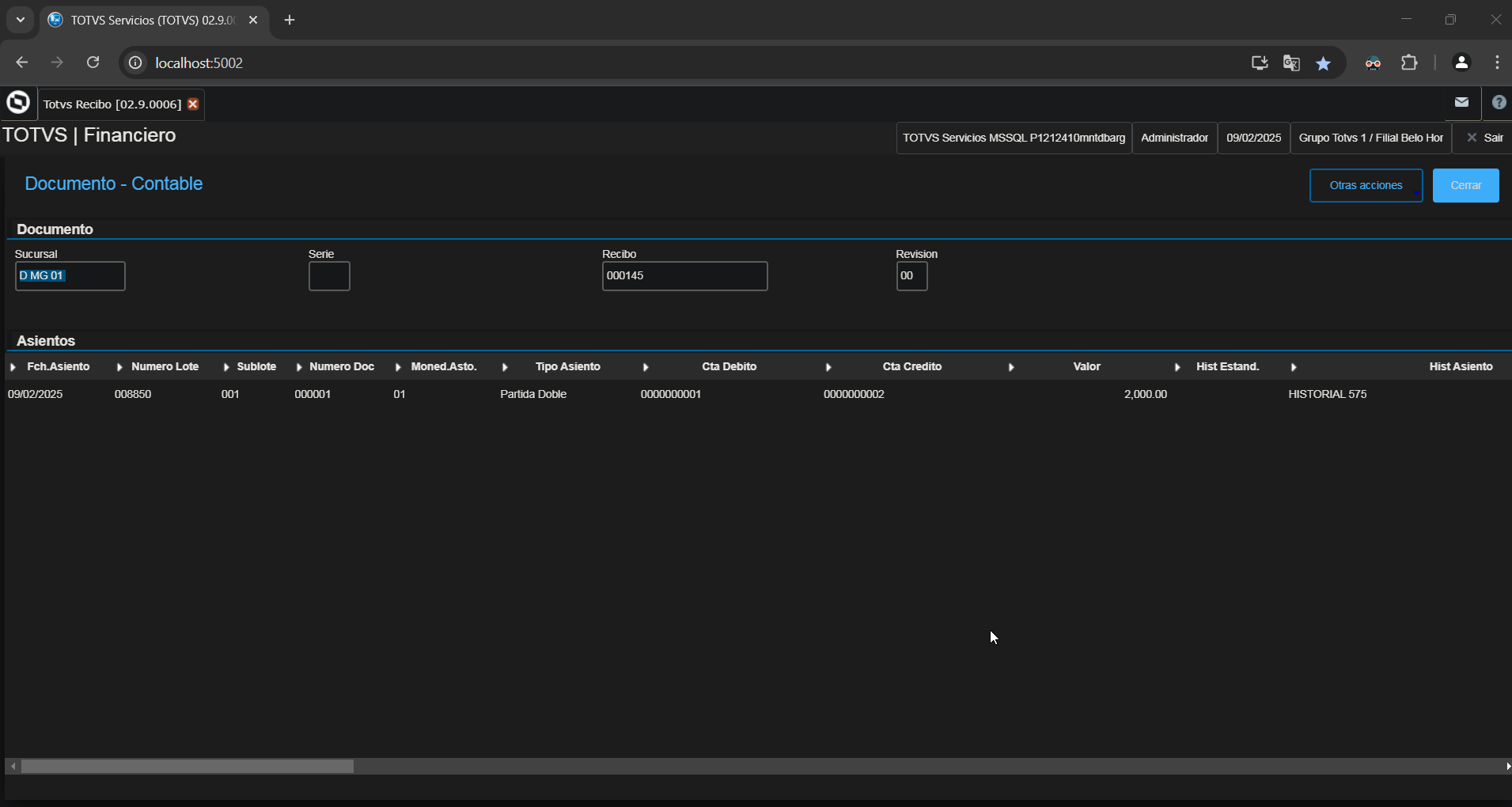Click the Sair exit button
This screenshot has height=807, width=1512.
pos(1483,138)
